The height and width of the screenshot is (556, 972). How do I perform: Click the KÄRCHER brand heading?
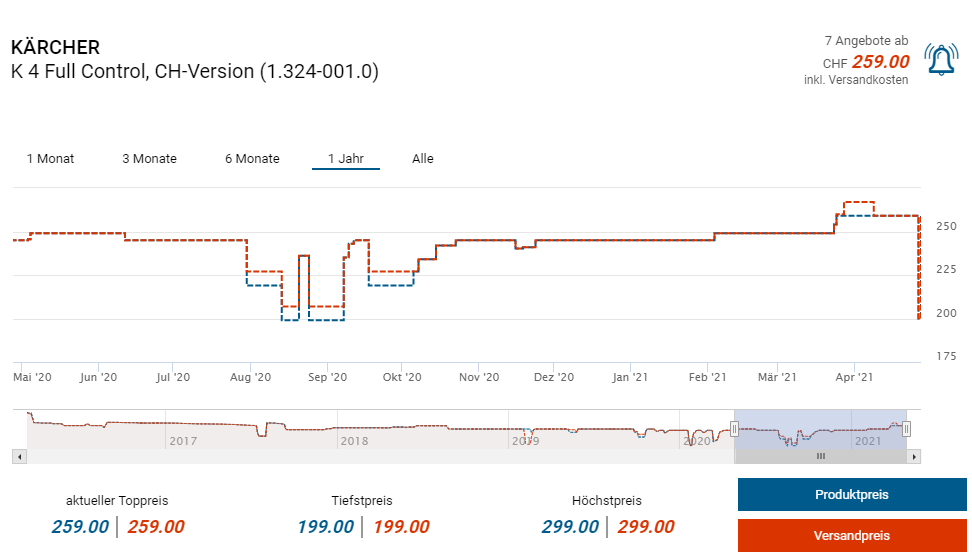[55, 47]
